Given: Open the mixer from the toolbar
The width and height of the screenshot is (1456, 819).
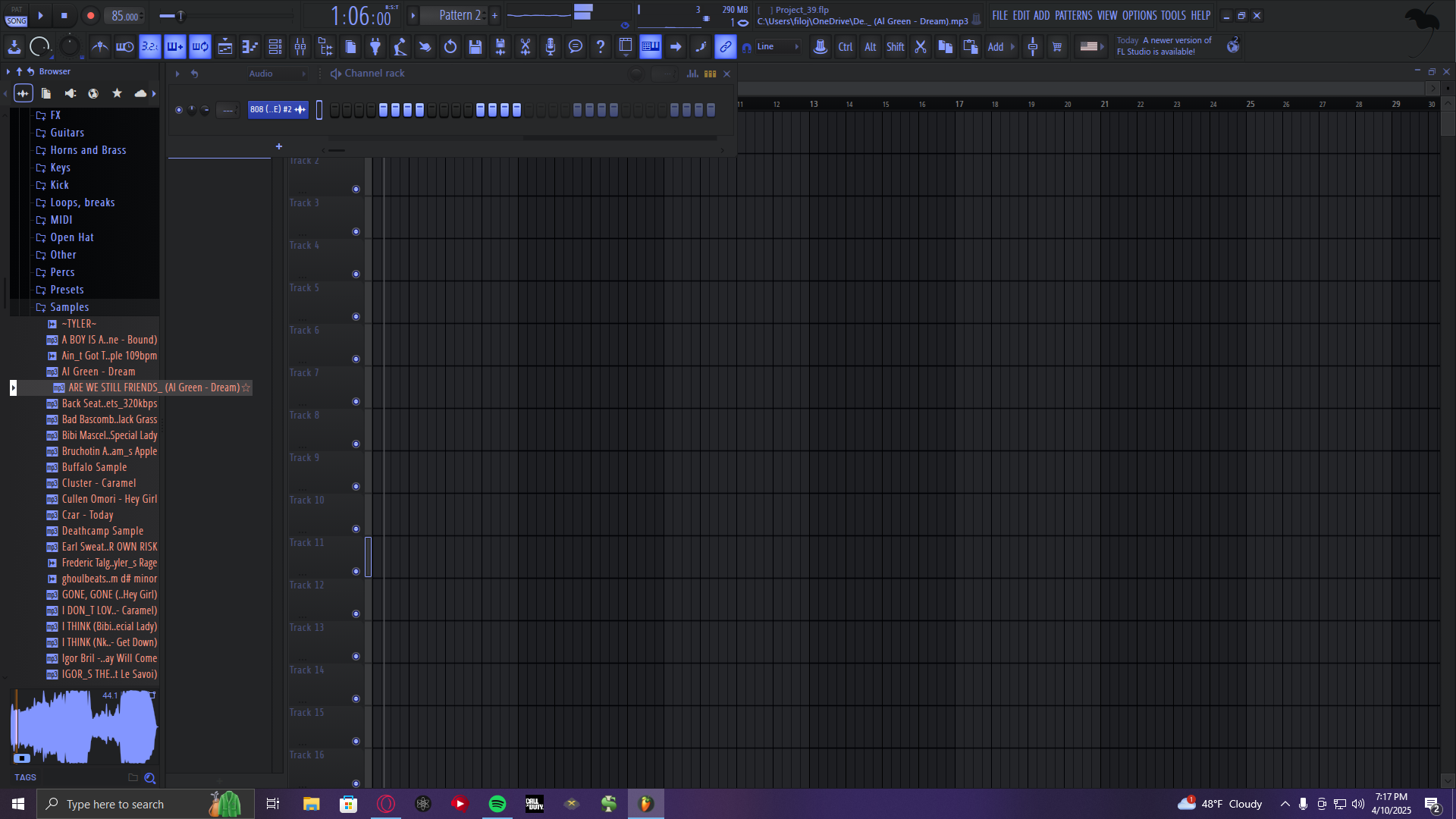Looking at the screenshot, I should click(300, 47).
